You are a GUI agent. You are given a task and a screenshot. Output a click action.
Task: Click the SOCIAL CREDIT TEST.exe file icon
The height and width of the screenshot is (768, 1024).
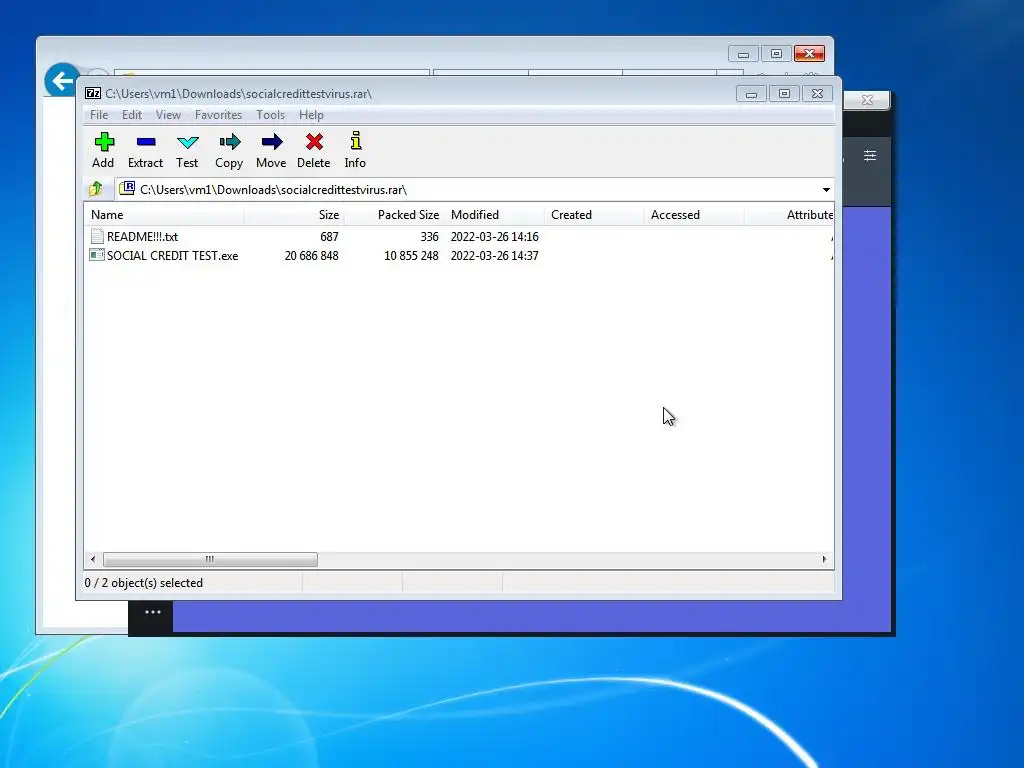click(97, 255)
